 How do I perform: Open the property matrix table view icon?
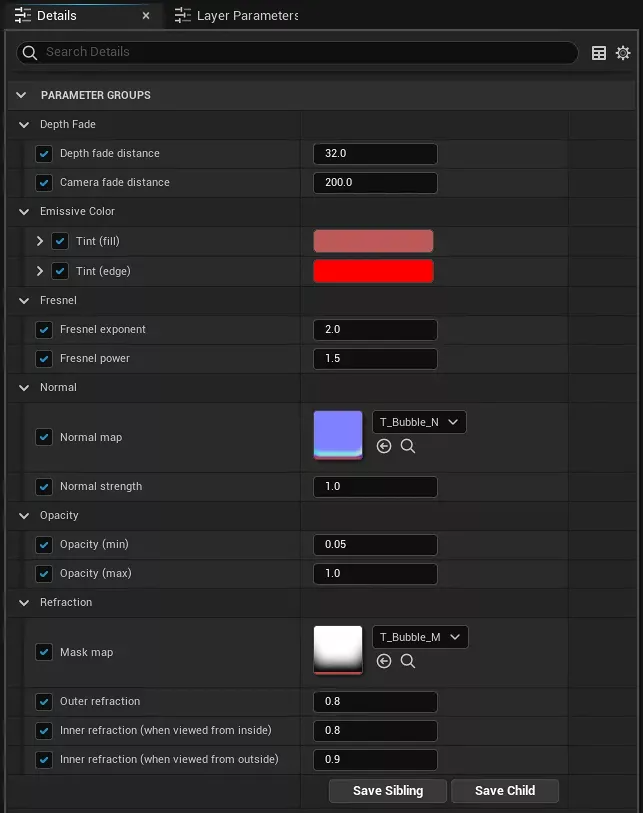click(x=599, y=53)
